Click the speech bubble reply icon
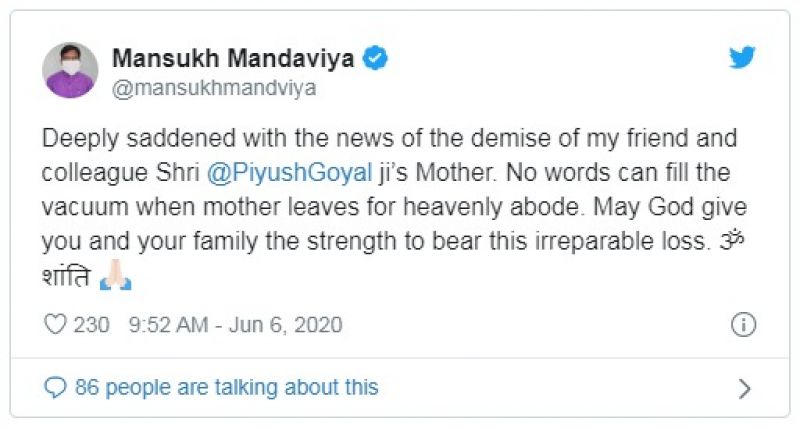This screenshot has height=429, width=800. click(x=56, y=386)
